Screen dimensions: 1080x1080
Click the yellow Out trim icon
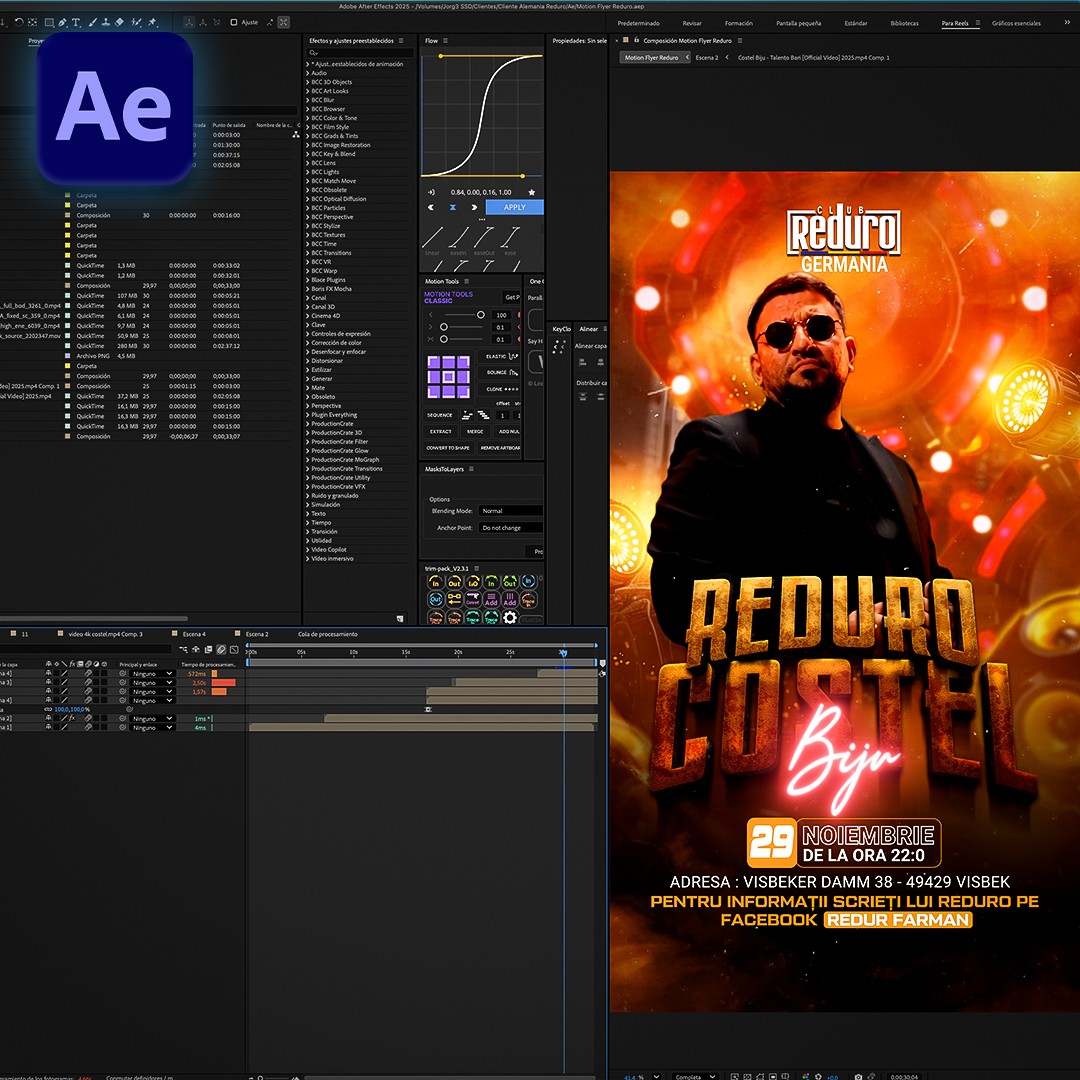coord(454,583)
